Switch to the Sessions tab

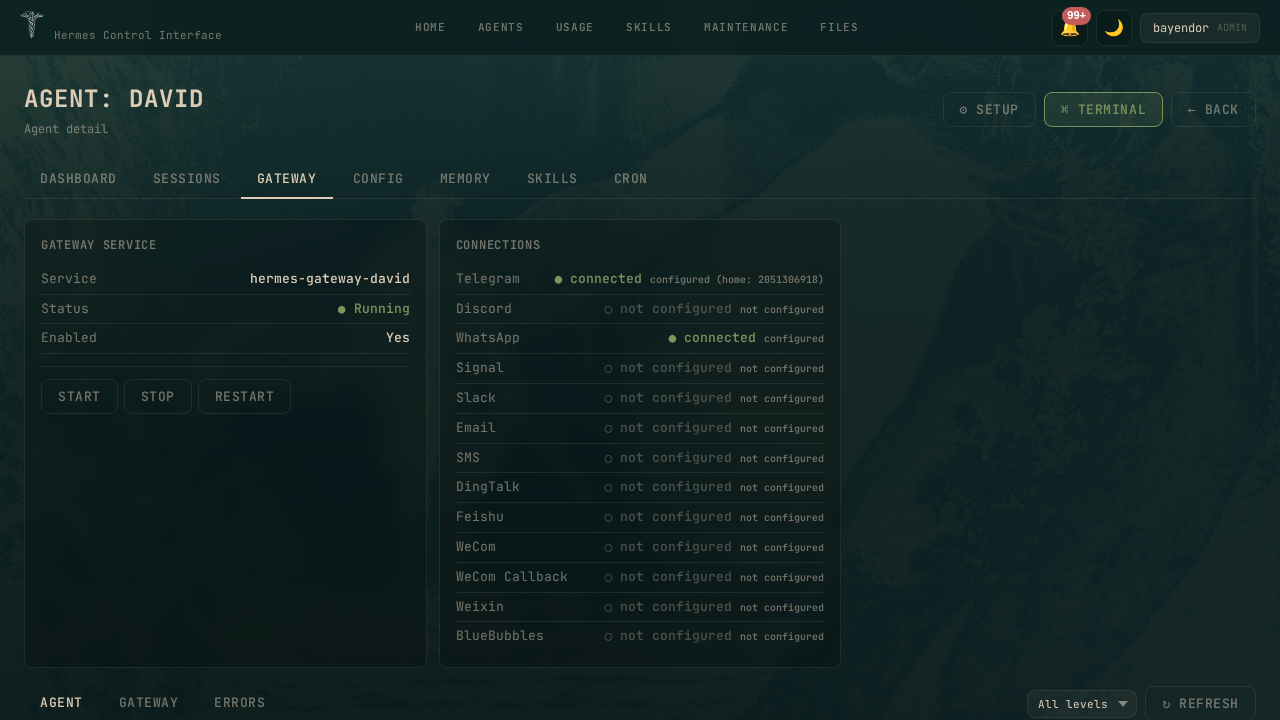click(x=186, y=179)
